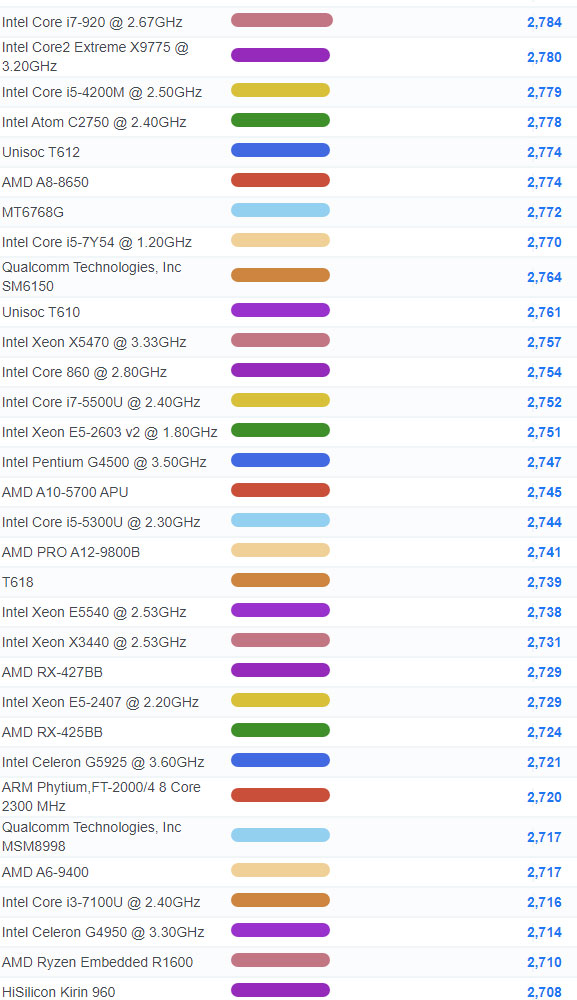The height and width of the screenshot is (1000, 577).
Task: Click the 2,779 score value
Action: coord(544,92)
